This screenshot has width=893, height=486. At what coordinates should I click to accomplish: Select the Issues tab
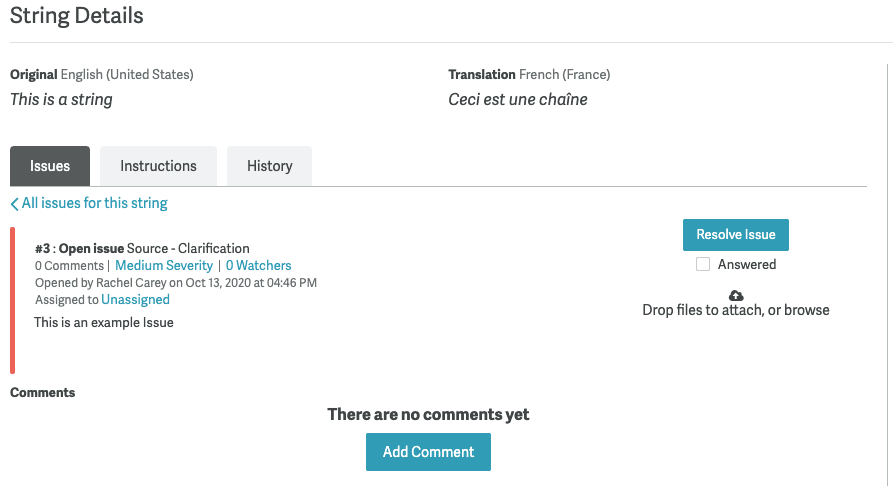coord(50,166)
